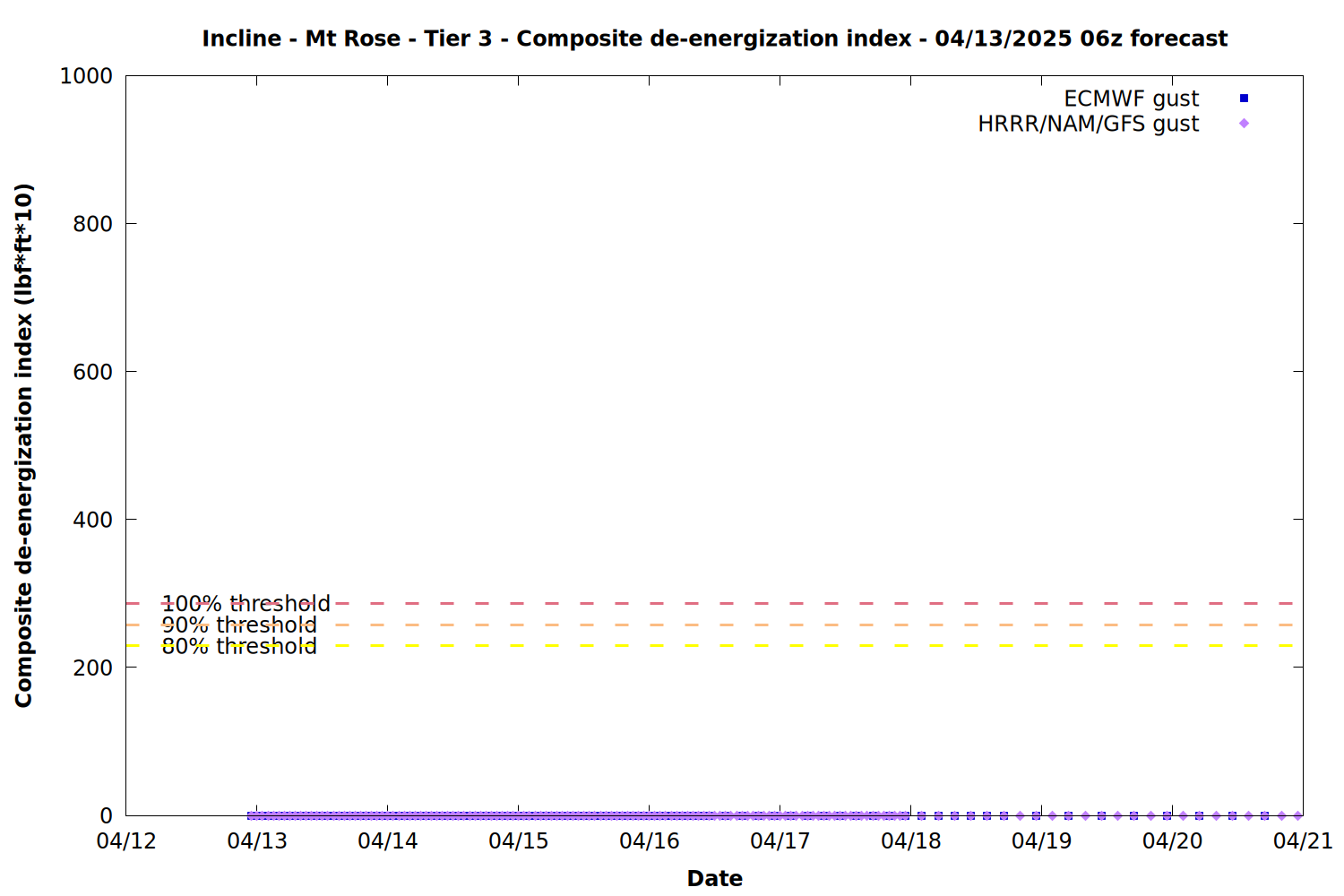Click the x-axis date 04/17

[780, 841]
